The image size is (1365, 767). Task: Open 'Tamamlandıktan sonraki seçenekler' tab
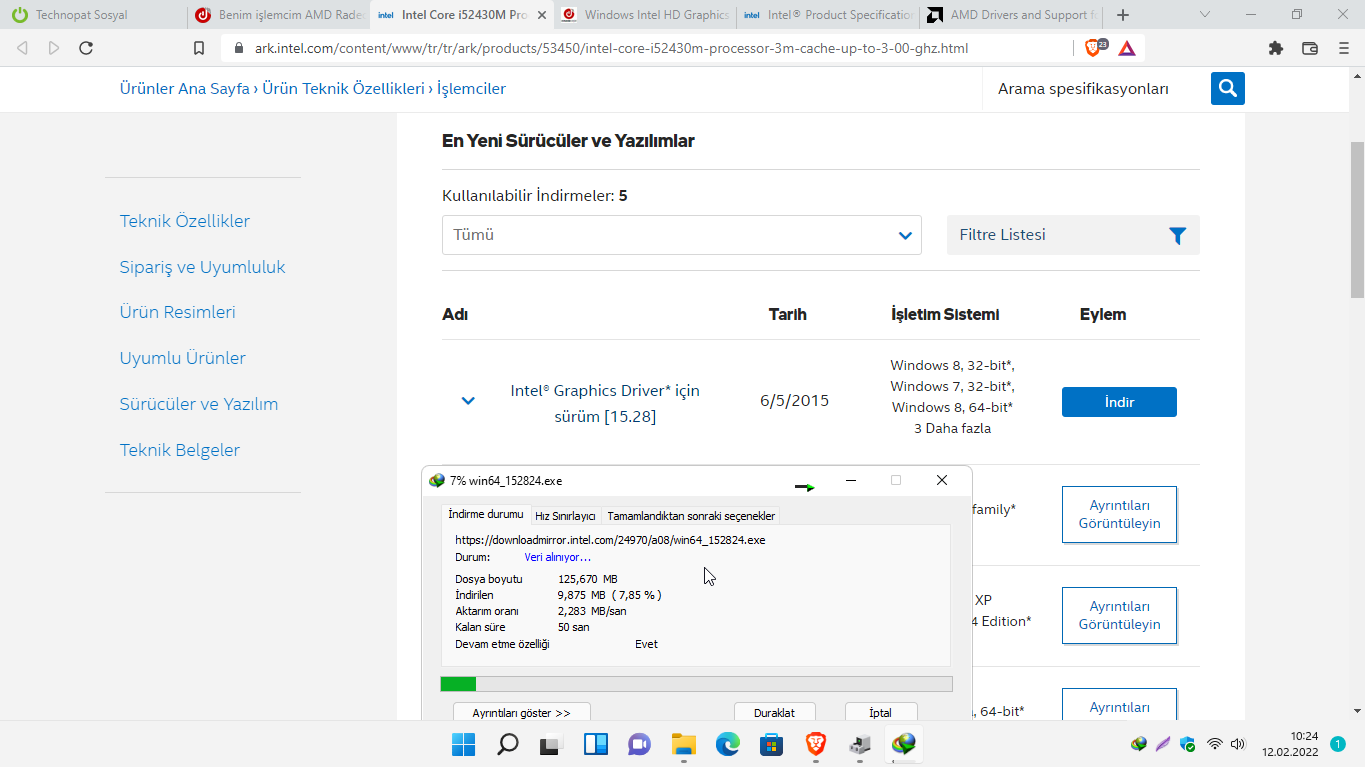coord(691,516)
